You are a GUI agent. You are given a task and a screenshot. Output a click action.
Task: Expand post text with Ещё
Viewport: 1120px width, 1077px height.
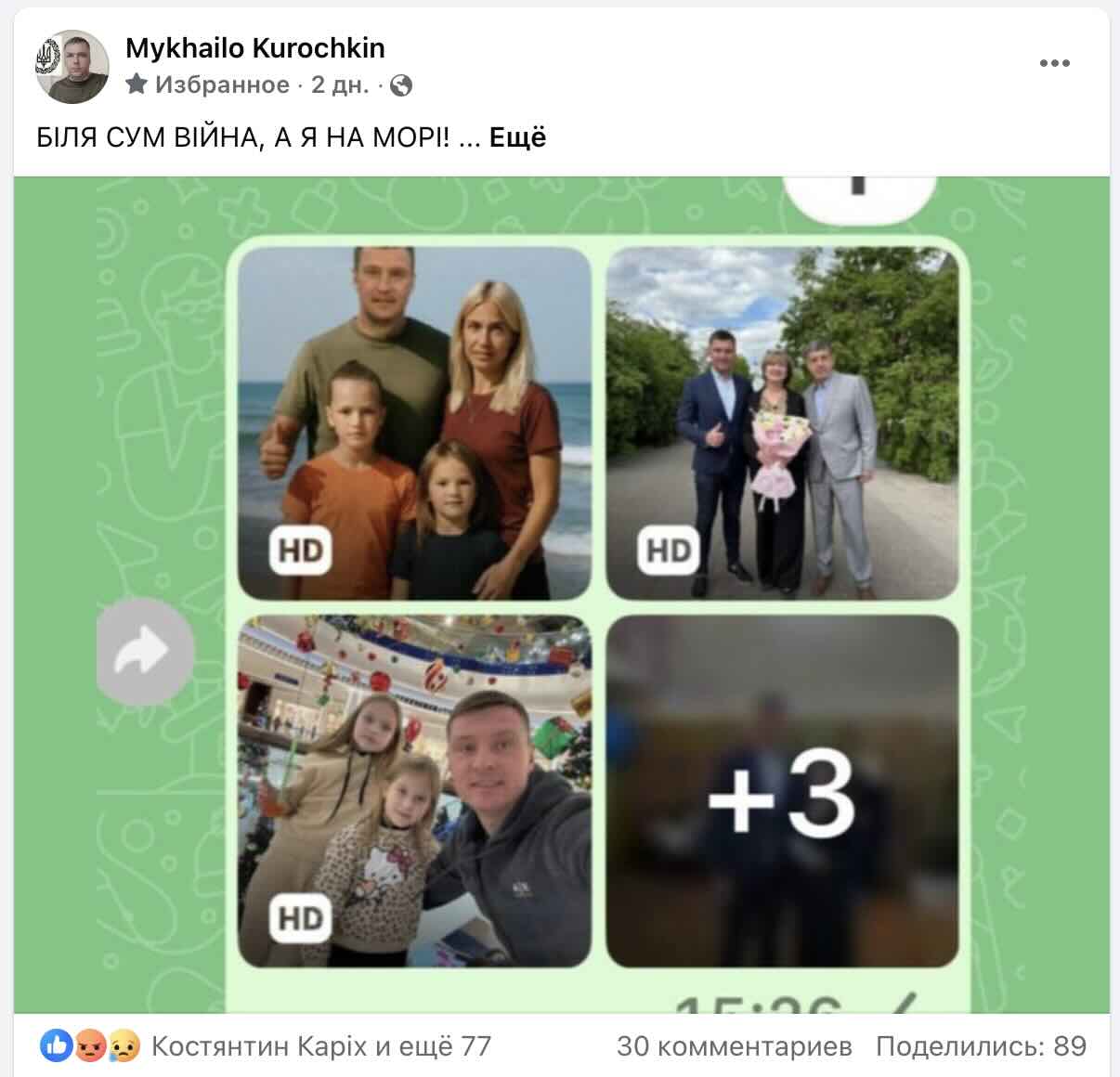517,137
